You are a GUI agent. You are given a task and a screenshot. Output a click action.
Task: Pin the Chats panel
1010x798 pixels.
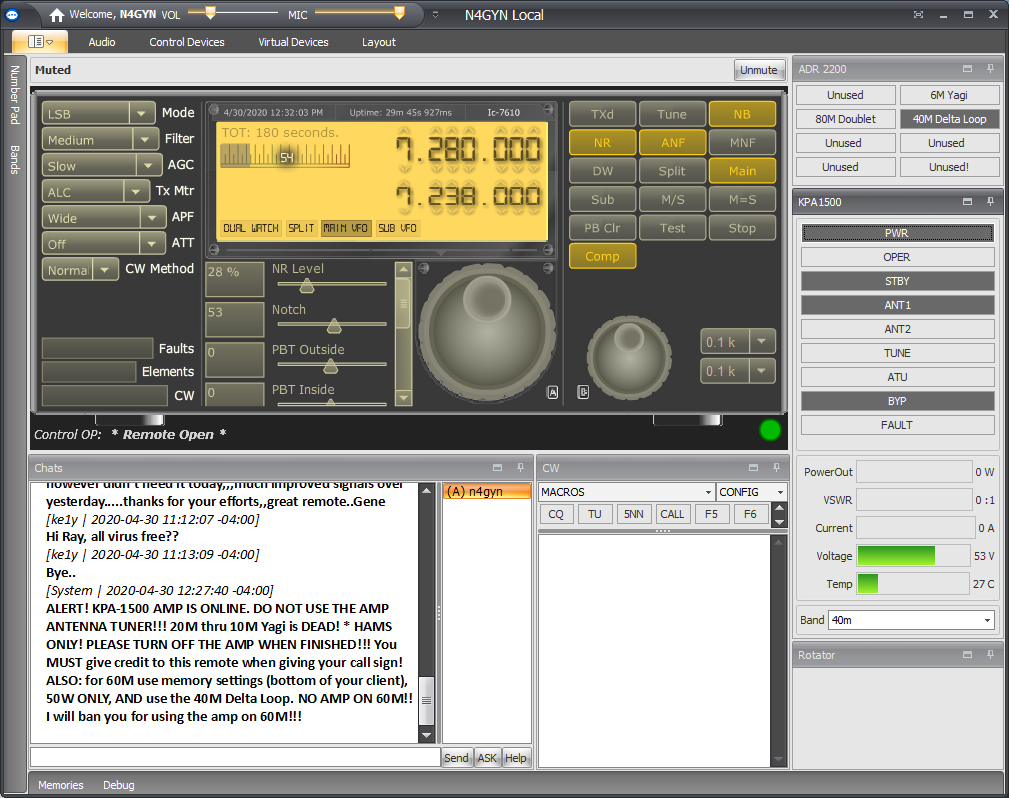coord(520,468)
